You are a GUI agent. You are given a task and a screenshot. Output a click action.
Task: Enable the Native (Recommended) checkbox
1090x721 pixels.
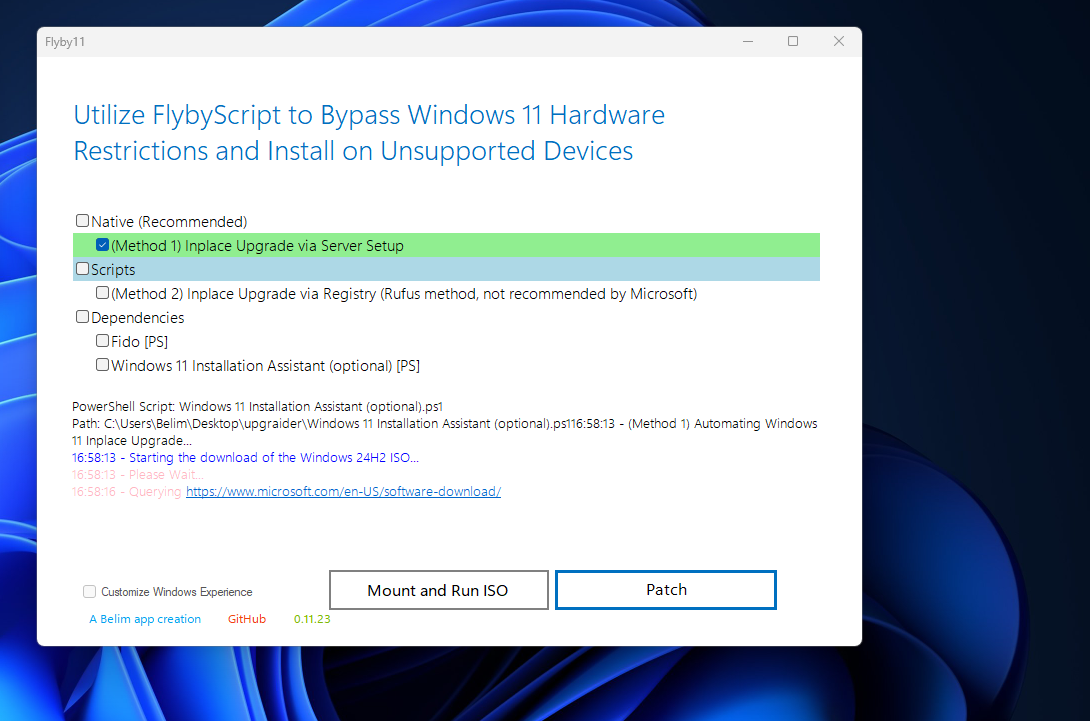tap(82, 220)
